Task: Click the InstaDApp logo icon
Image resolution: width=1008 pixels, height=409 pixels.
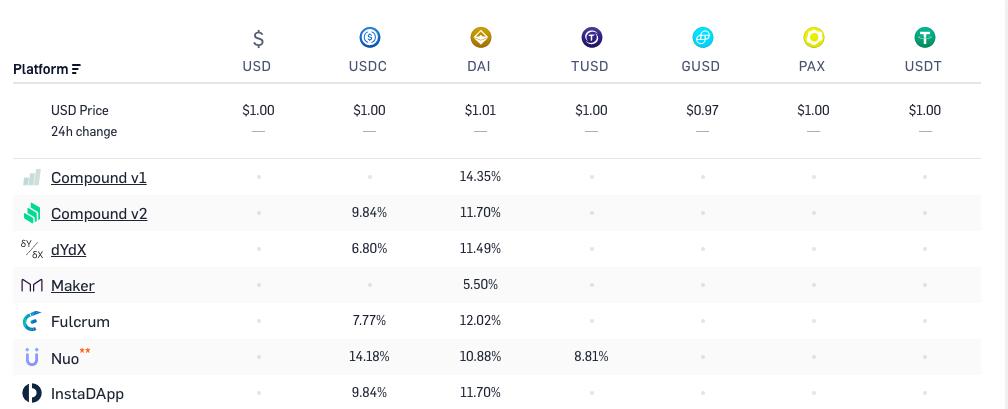Action: click(x=32, y=394)
